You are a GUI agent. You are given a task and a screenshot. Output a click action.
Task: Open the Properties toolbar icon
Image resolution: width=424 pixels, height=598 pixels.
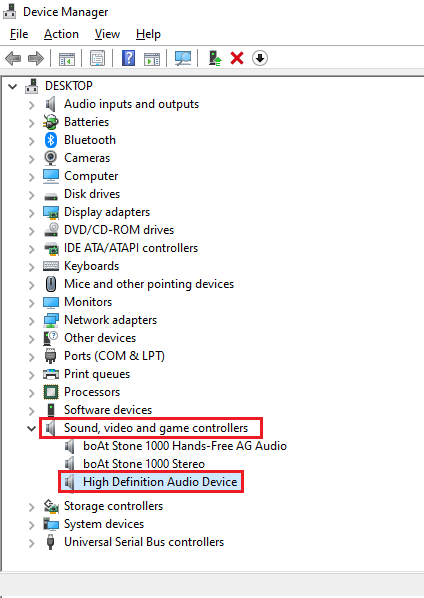click(98, 58)
